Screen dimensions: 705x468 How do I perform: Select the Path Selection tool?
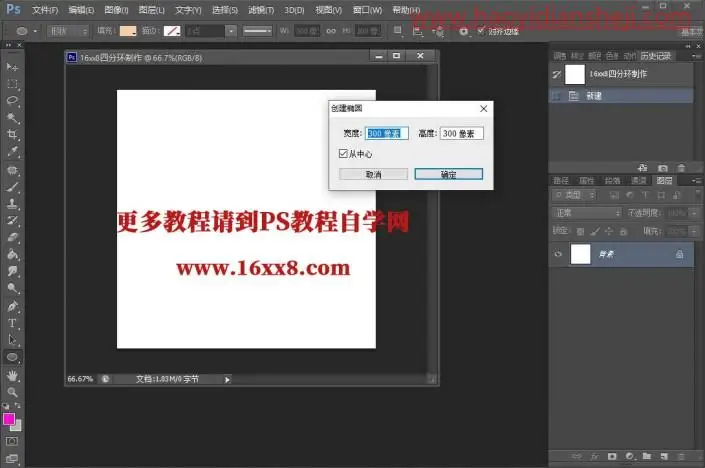[12, 340]
